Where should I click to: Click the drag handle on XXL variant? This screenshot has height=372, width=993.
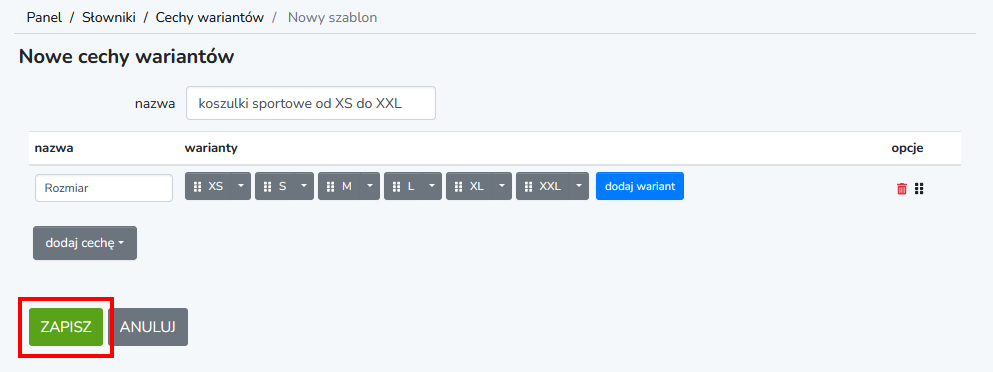(528, 186)
